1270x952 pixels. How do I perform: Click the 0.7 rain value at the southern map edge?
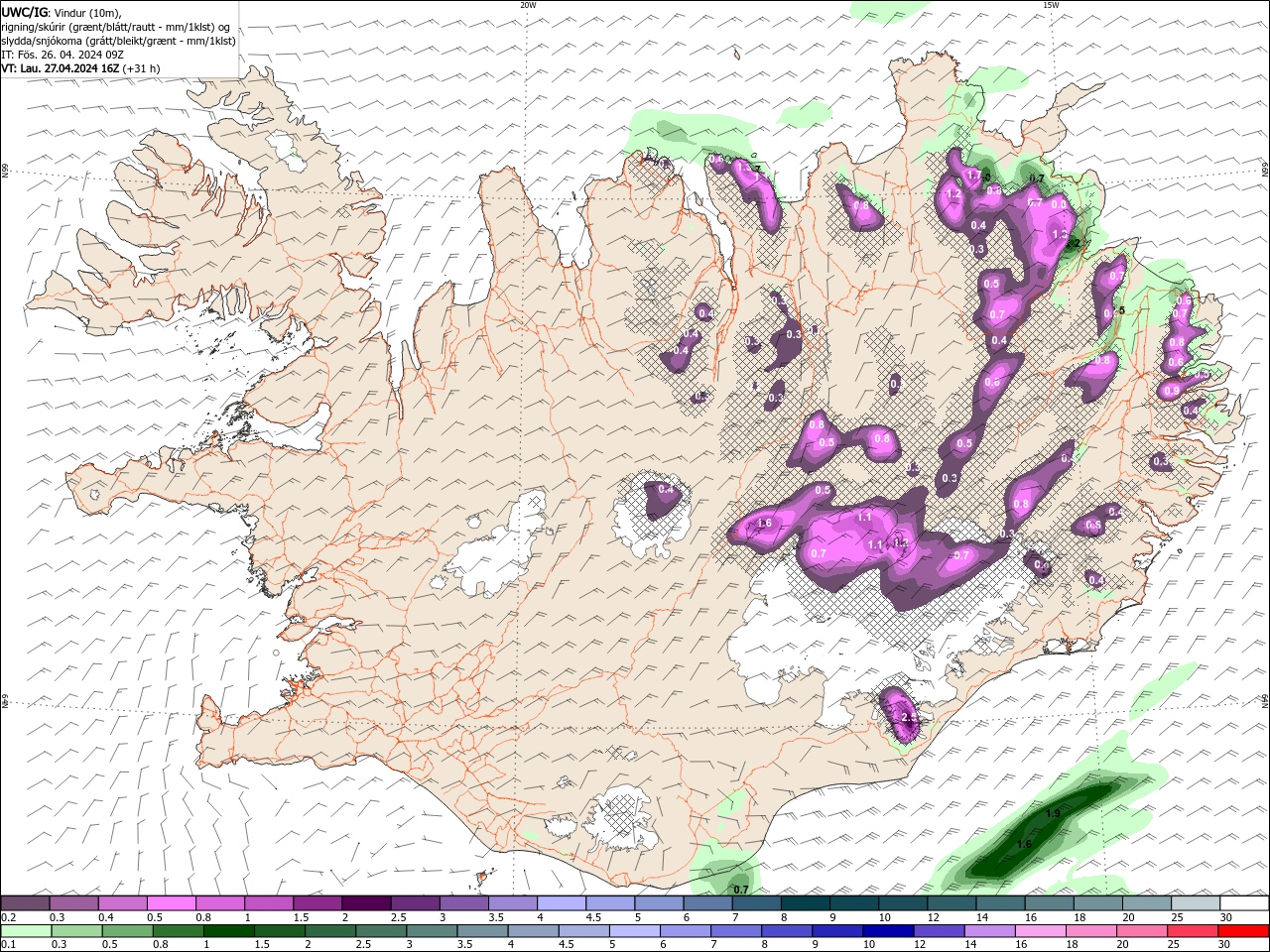pyautogui.click(x=740, y=890)
